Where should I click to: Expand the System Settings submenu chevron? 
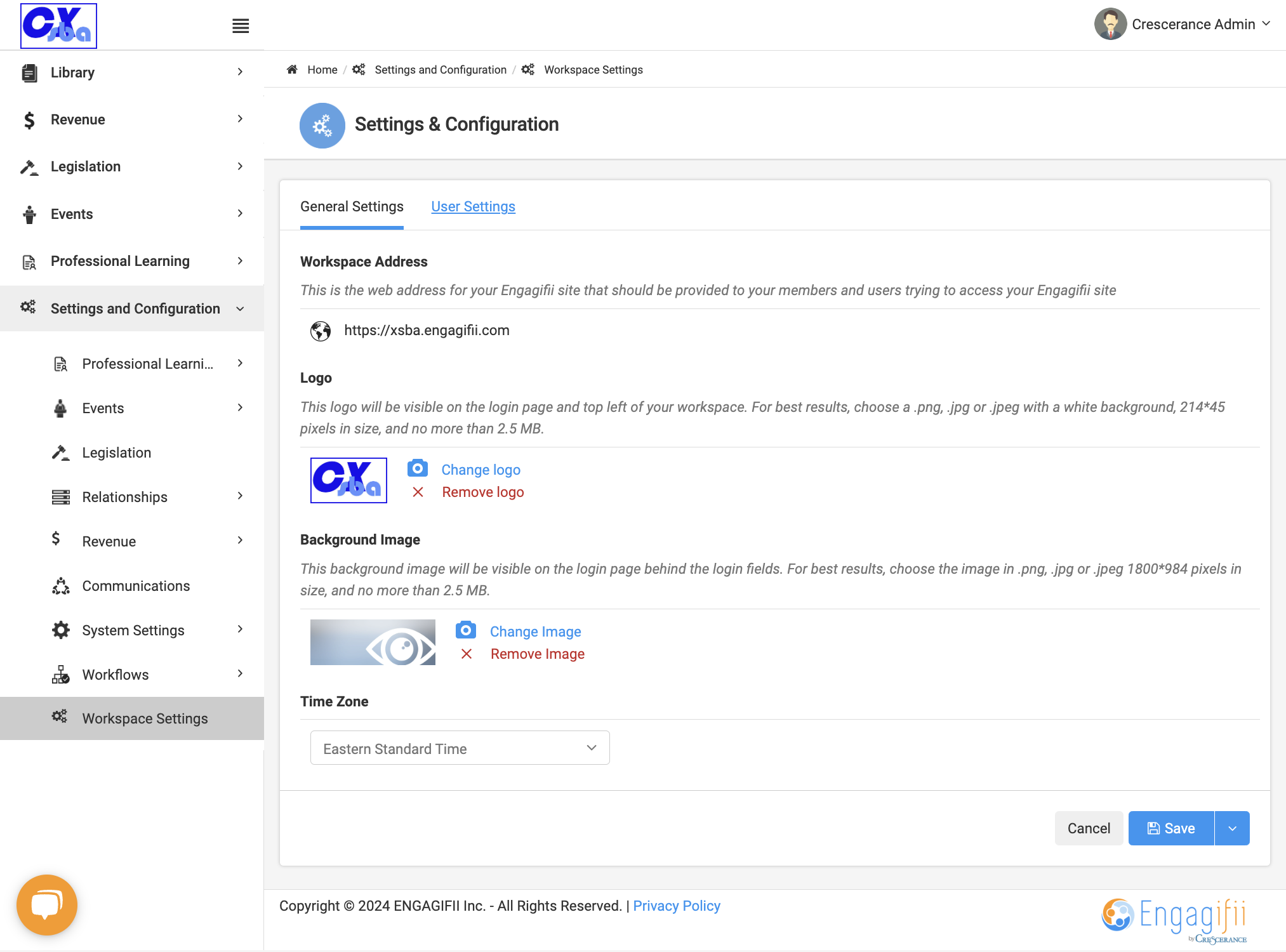pos(240,629)
